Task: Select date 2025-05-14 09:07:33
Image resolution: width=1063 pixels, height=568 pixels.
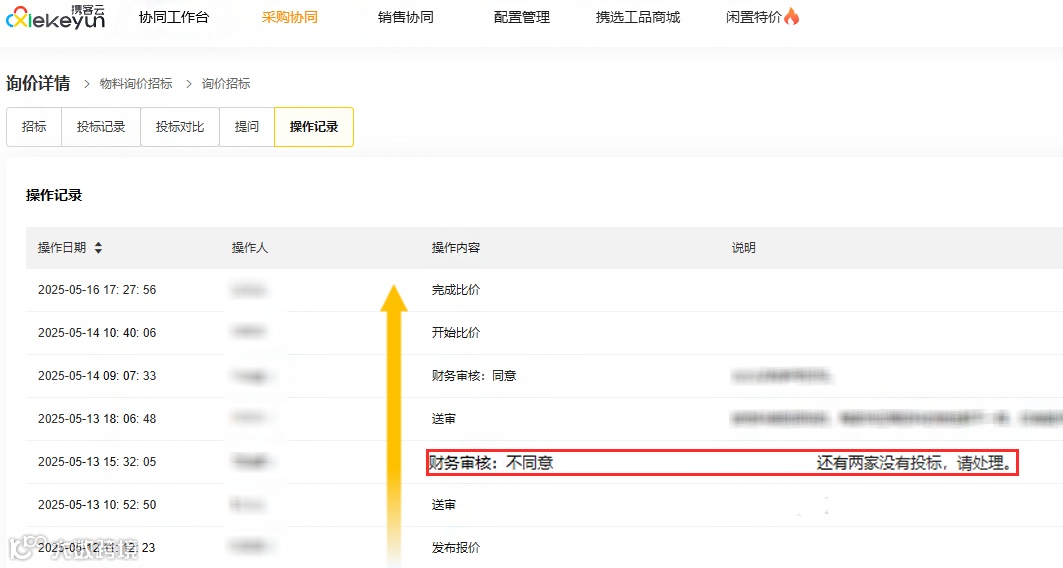Action: (x=97, y=376)
